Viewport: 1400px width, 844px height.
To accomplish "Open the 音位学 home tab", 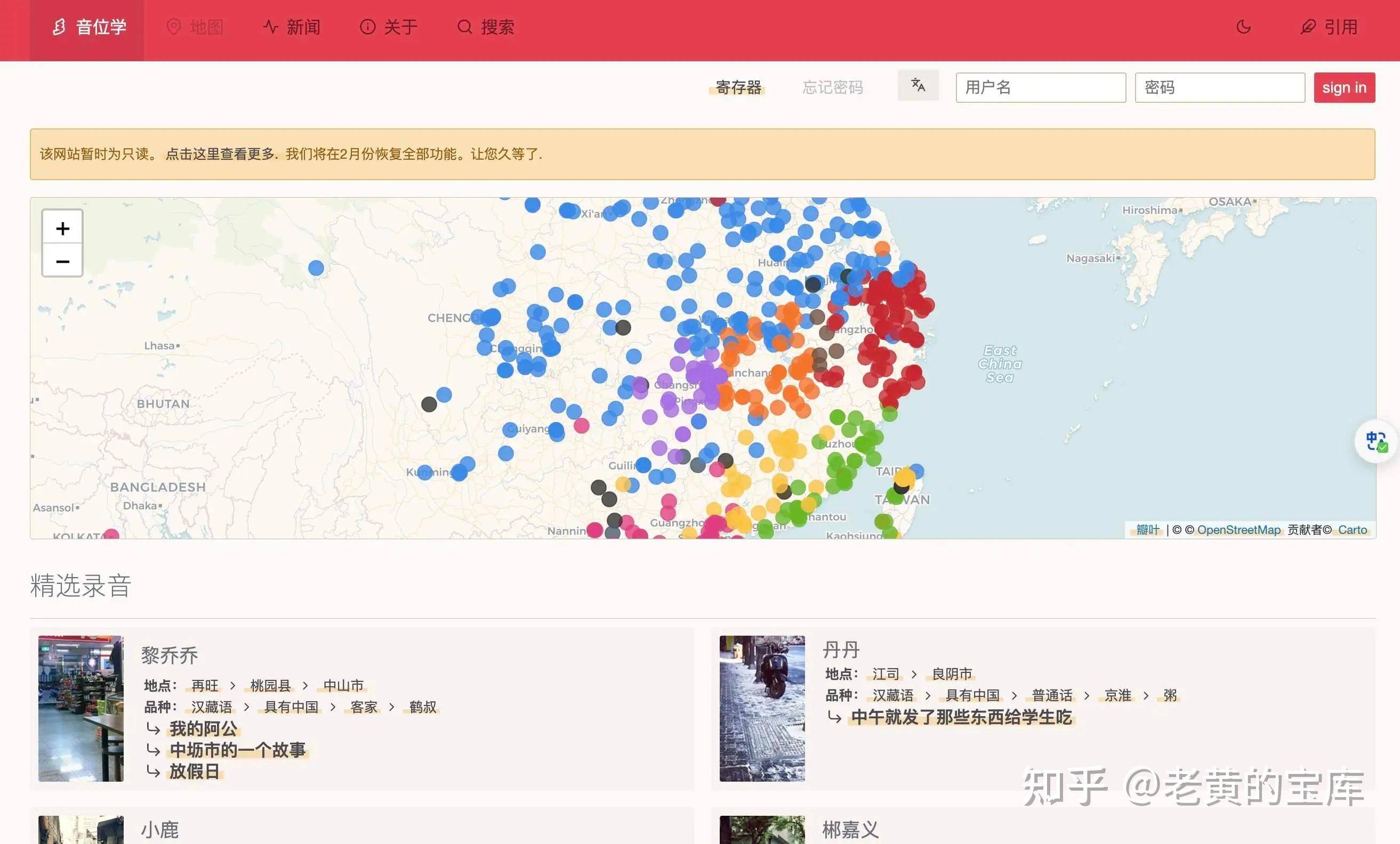I will (87, 27).
